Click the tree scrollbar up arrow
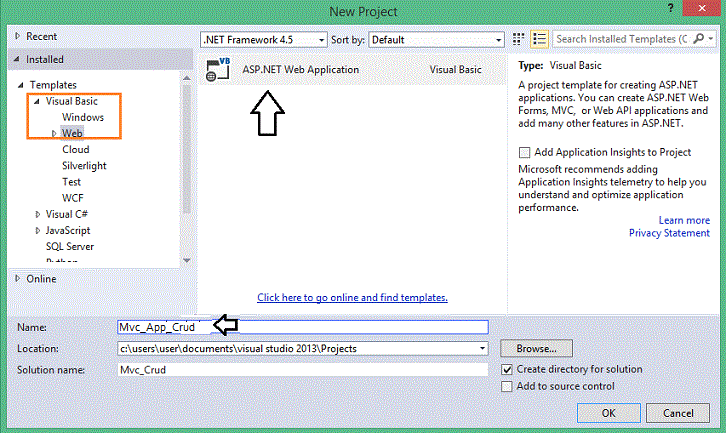The image size is (726, 433). 187,78
